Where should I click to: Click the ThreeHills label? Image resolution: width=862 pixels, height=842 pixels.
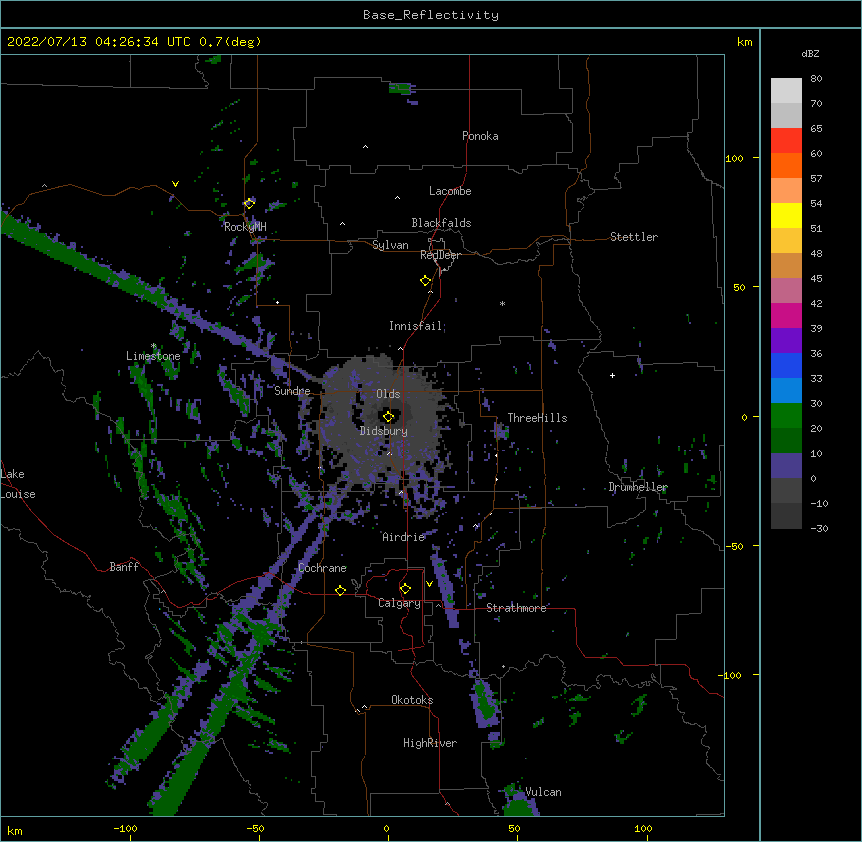(537, 418)
